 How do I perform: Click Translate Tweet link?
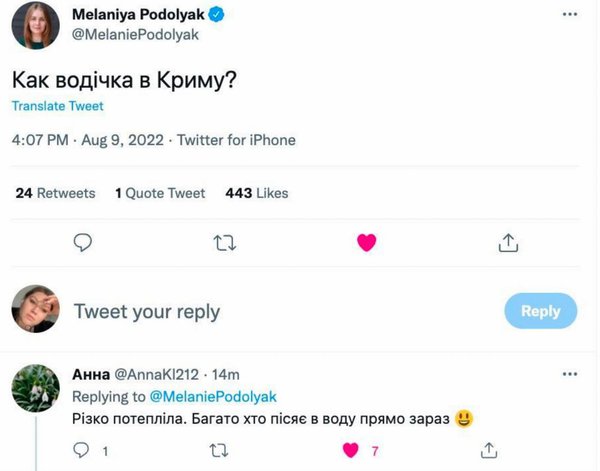[57, 106]
